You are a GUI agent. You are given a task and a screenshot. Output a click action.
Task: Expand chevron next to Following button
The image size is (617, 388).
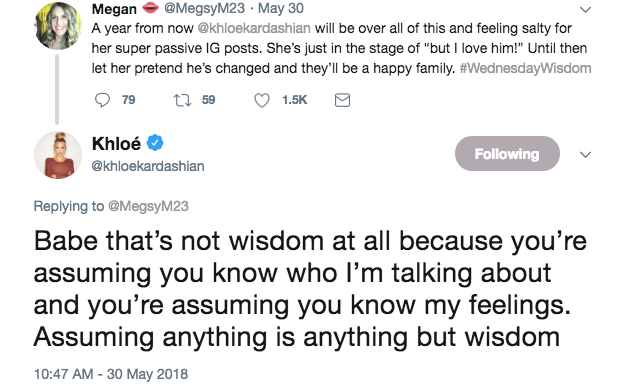586,154
